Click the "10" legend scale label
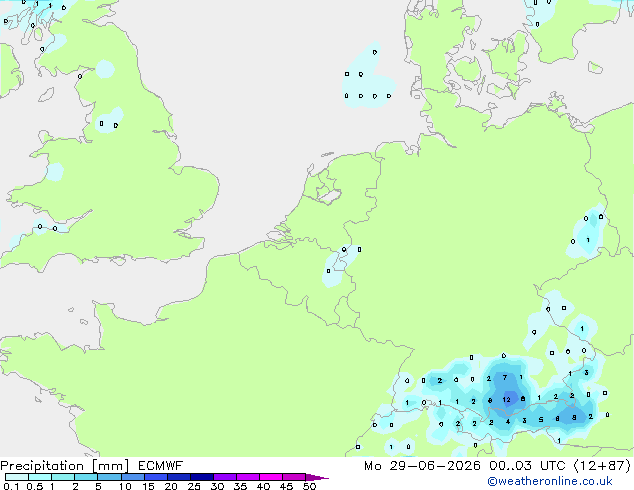The image size is (634, 490). 125,486
